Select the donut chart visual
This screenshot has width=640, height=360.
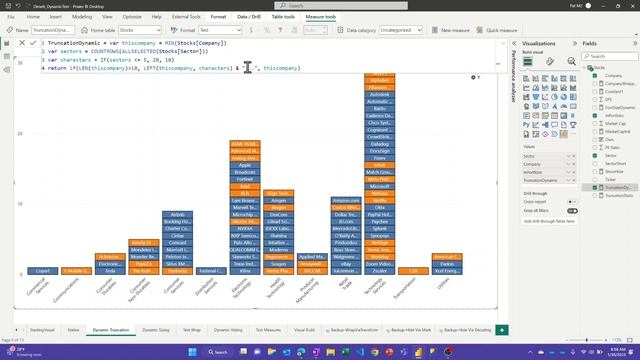click(x=564, y=97)
